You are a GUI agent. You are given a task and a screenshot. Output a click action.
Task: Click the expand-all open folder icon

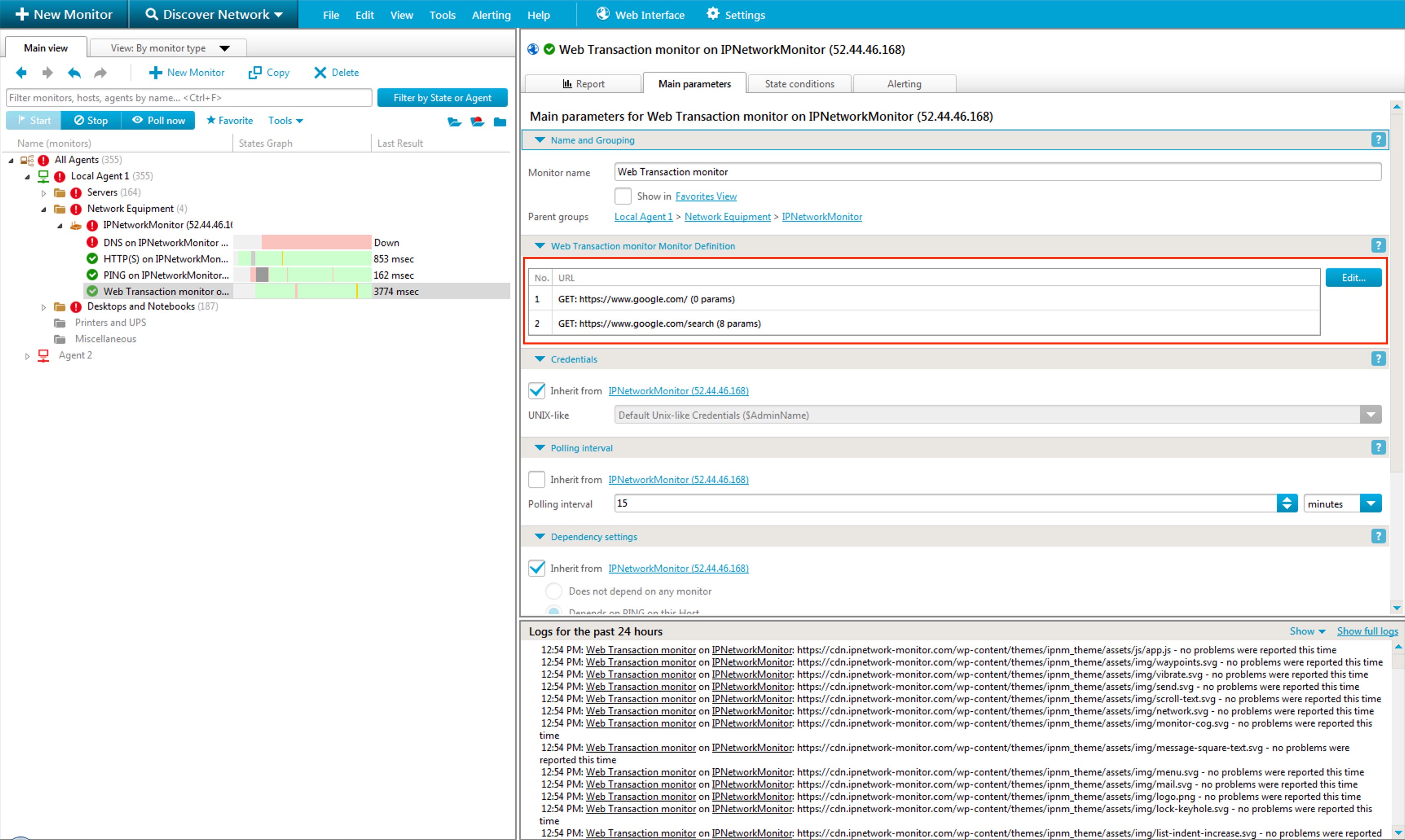pyautogui.click(x=455, y=122)
